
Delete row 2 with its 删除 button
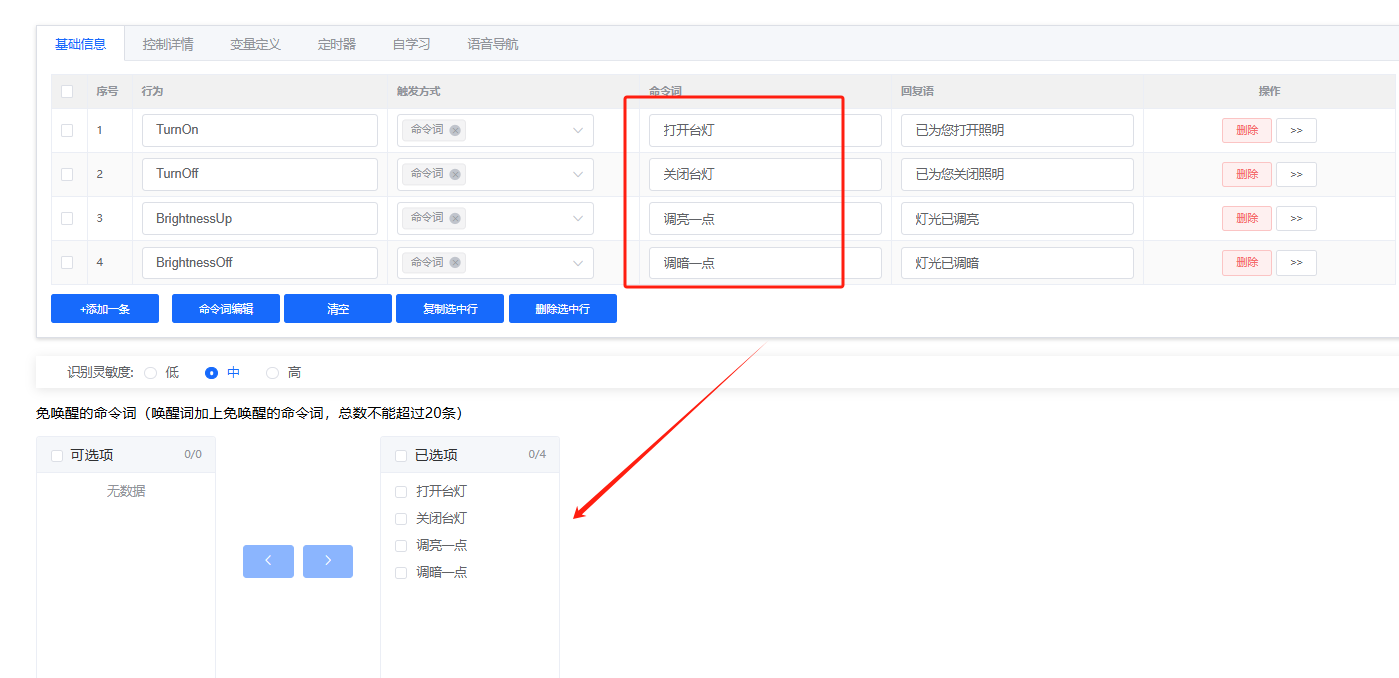pos(1246,174)
